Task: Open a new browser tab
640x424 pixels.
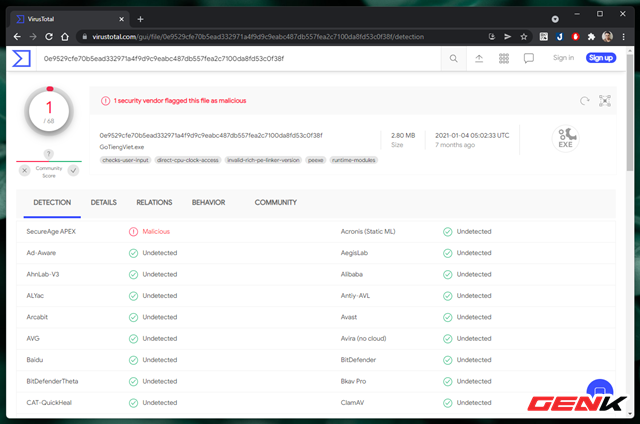Action: [x=140, y=19]
